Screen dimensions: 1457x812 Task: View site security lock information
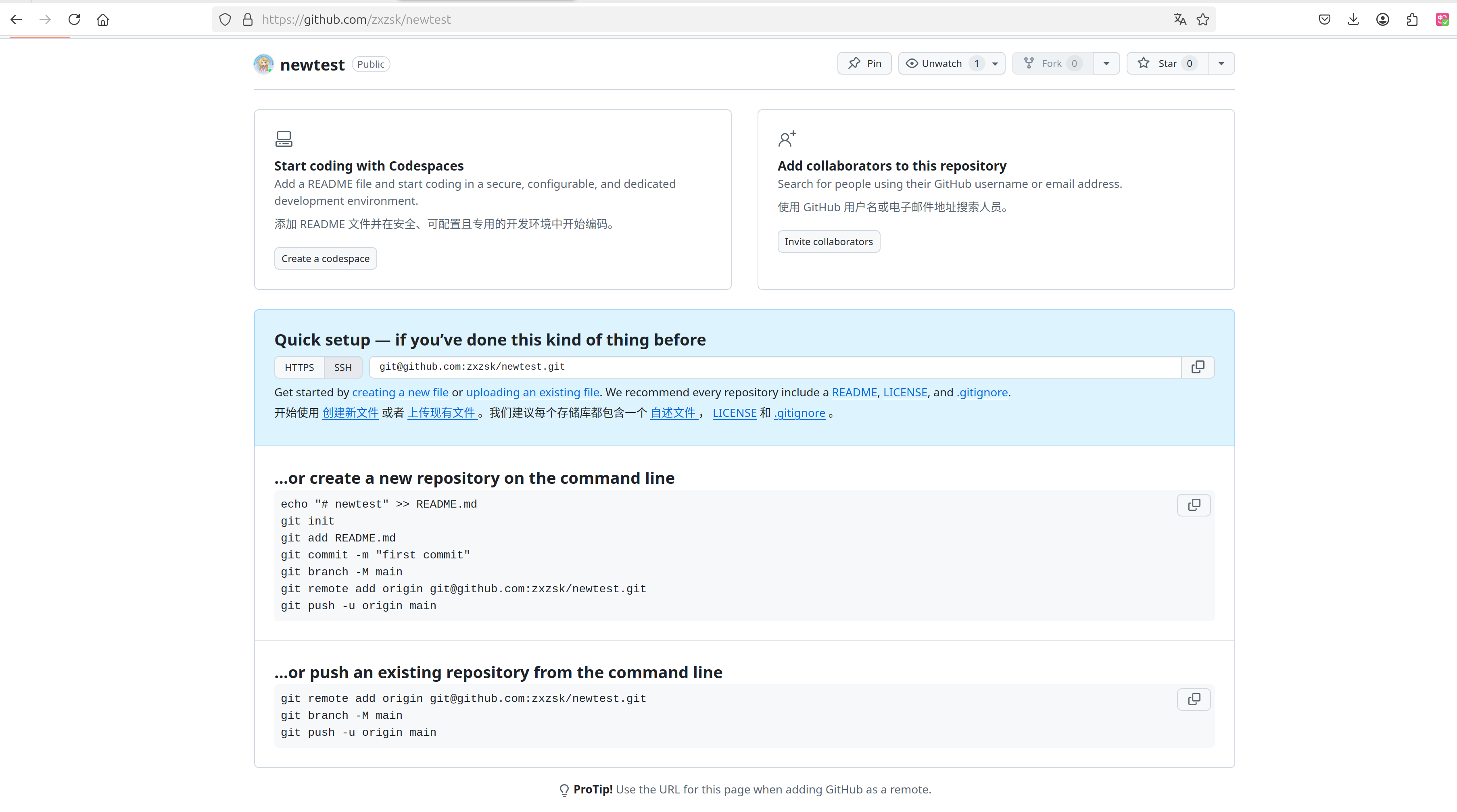(248, 20)
